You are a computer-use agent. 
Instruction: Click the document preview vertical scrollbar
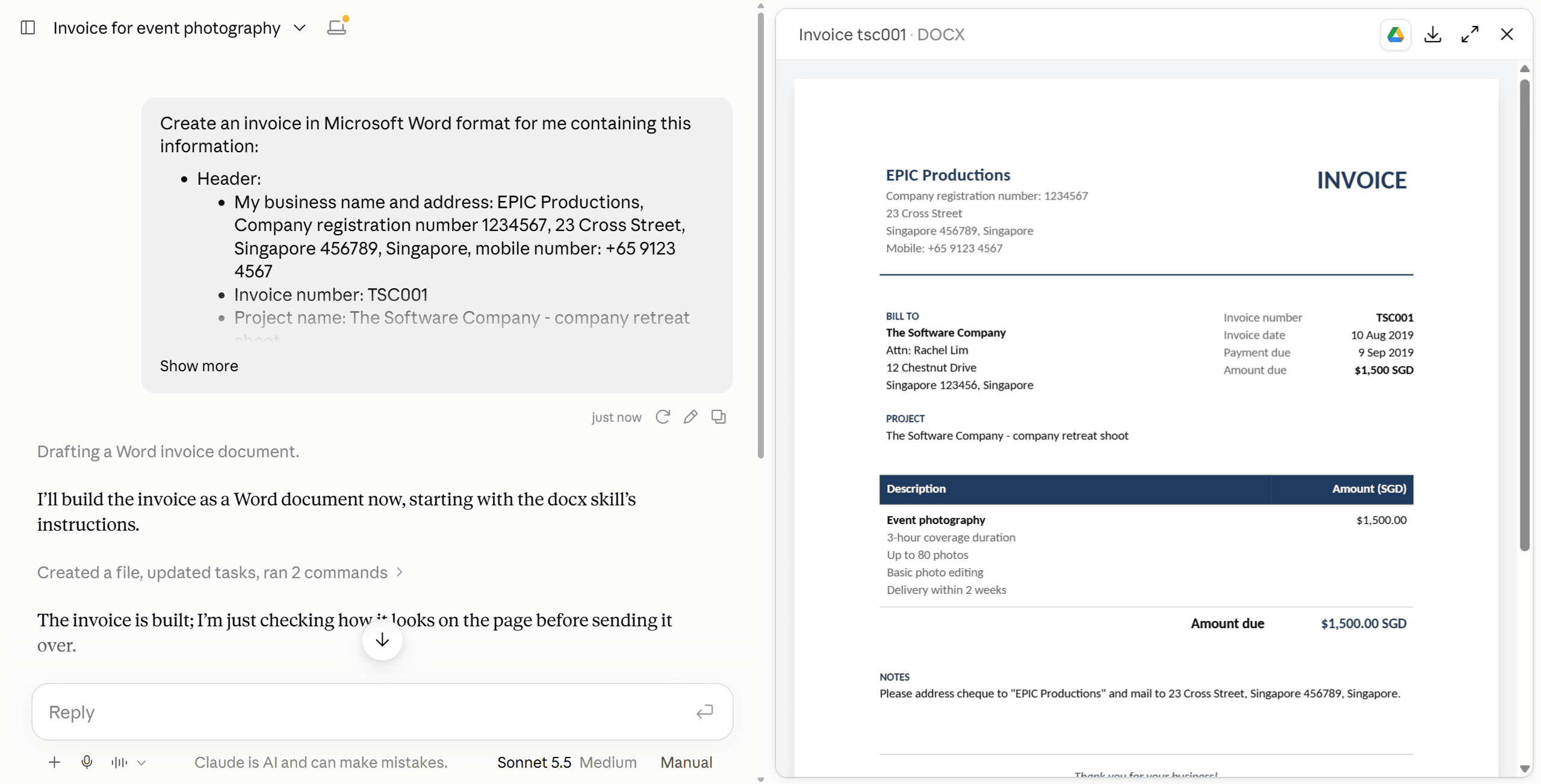[x=1524, y=315]
